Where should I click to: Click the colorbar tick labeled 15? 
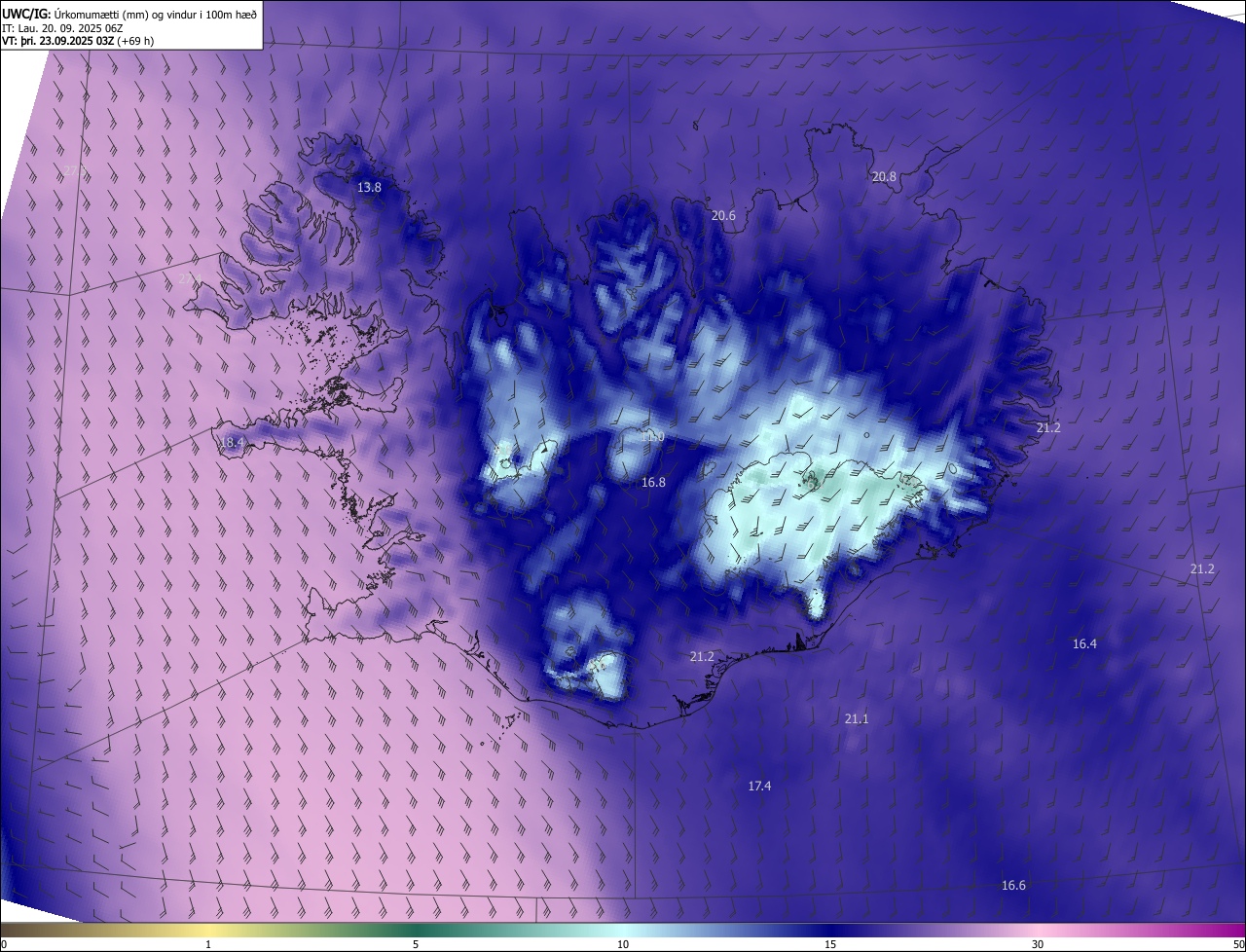coord(830,944)
